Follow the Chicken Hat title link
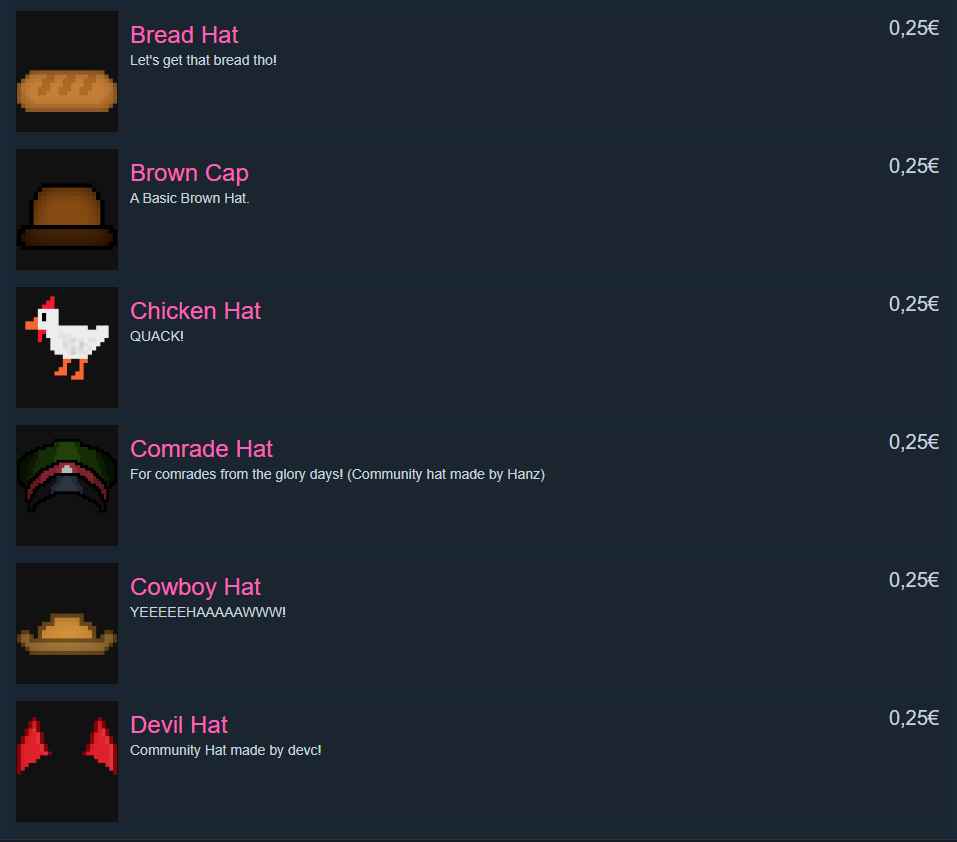The width and height of the screenshot is (957, 842). (x=195, y=311)
